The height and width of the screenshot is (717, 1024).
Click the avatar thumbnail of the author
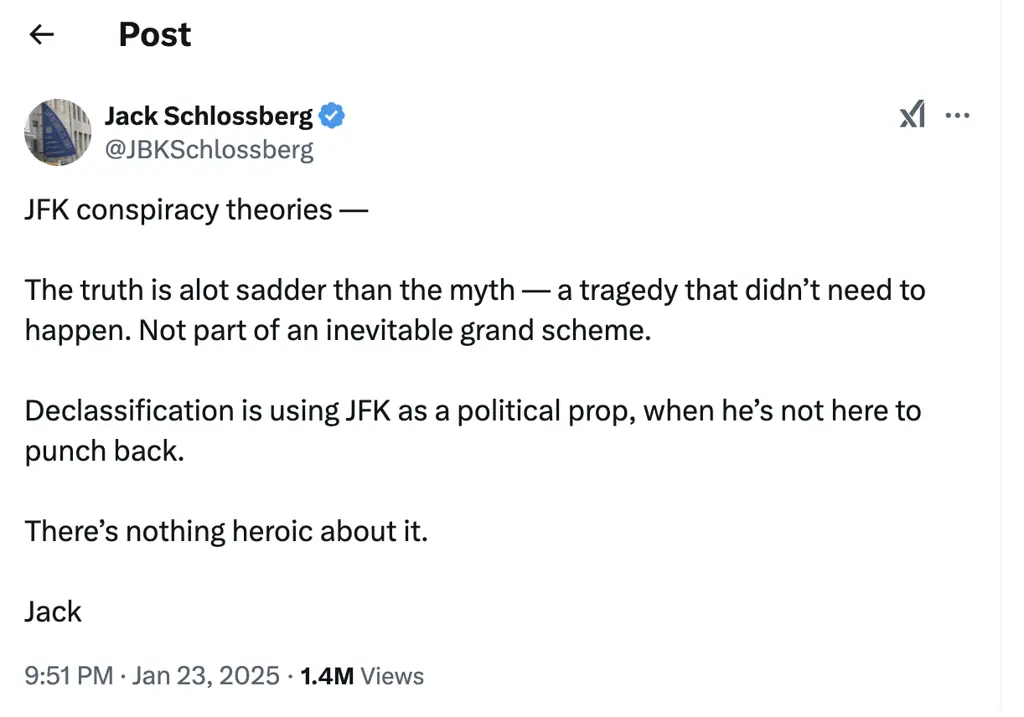coord(57,132)
